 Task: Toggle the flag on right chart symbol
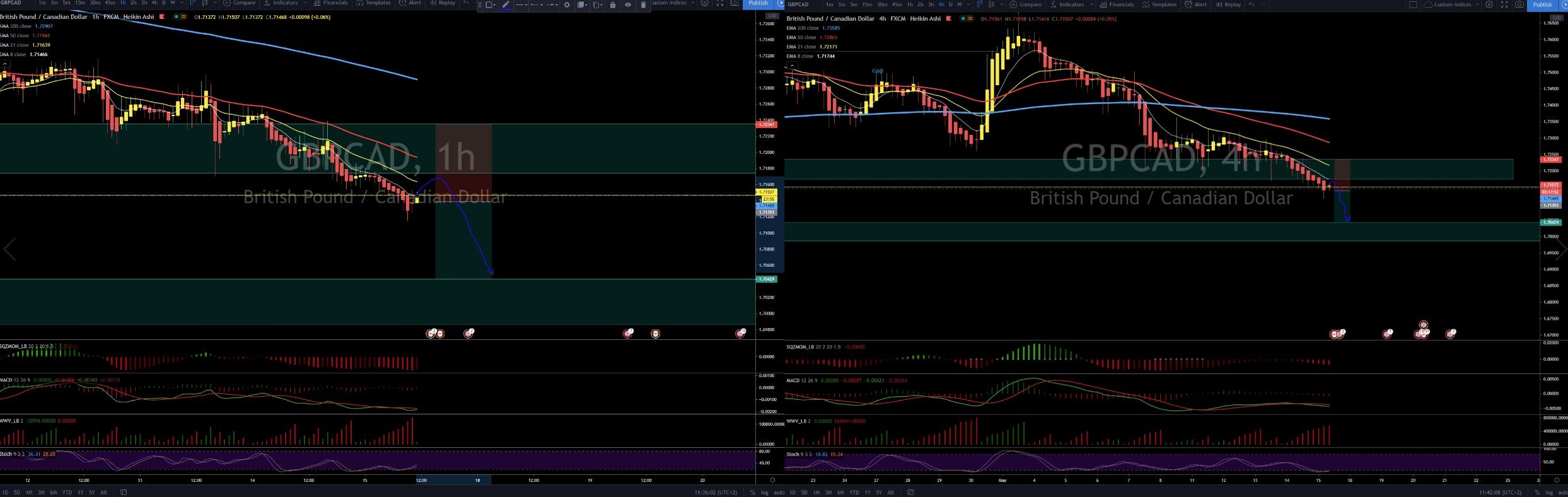point(948,18)
